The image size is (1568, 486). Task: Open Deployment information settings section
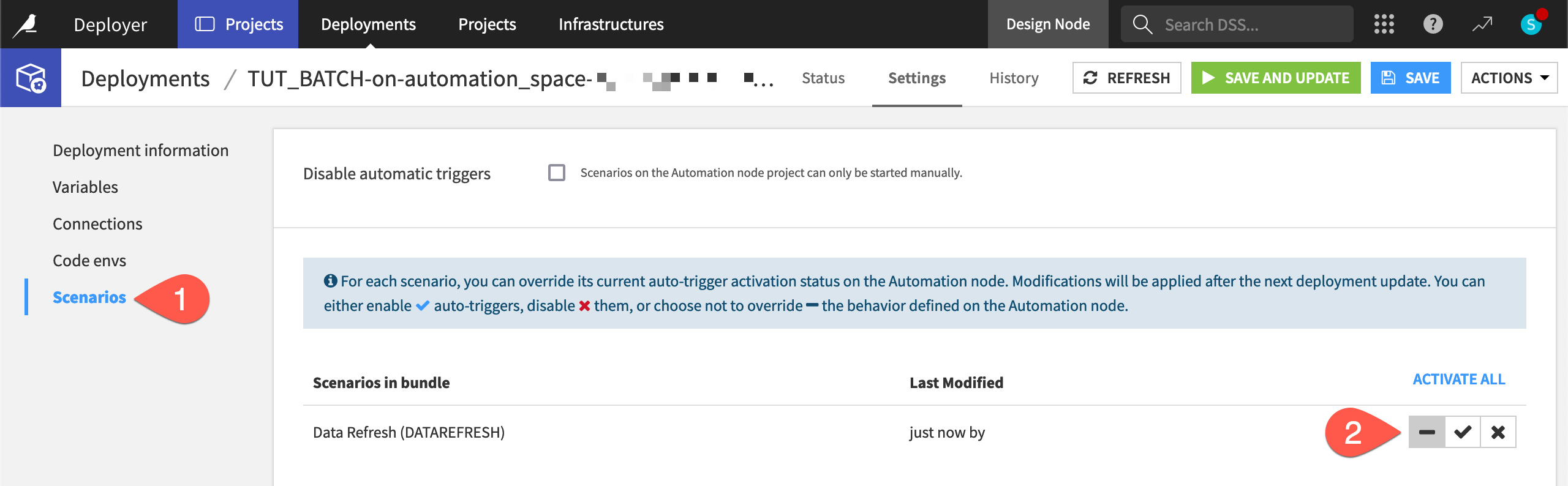point(140,150)
